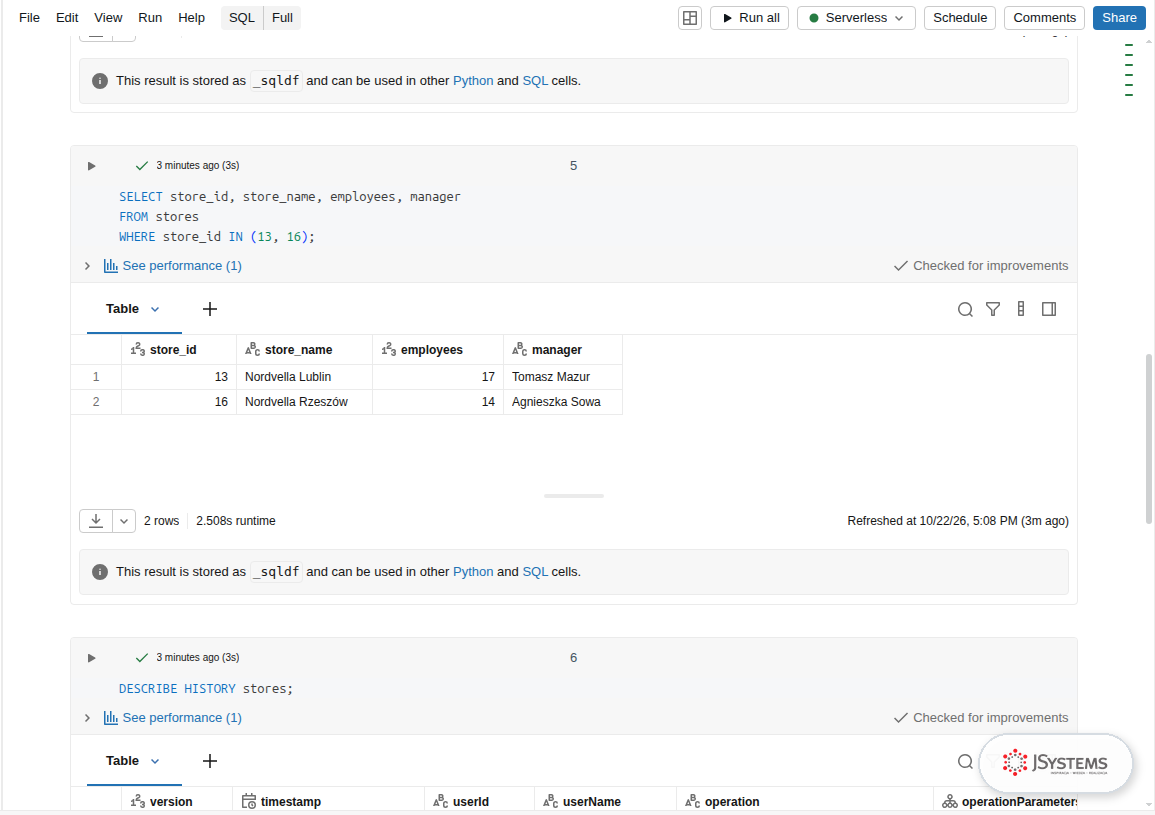Click Checked for improvements in cell 5
The image size is (1155, 815).
981,266
